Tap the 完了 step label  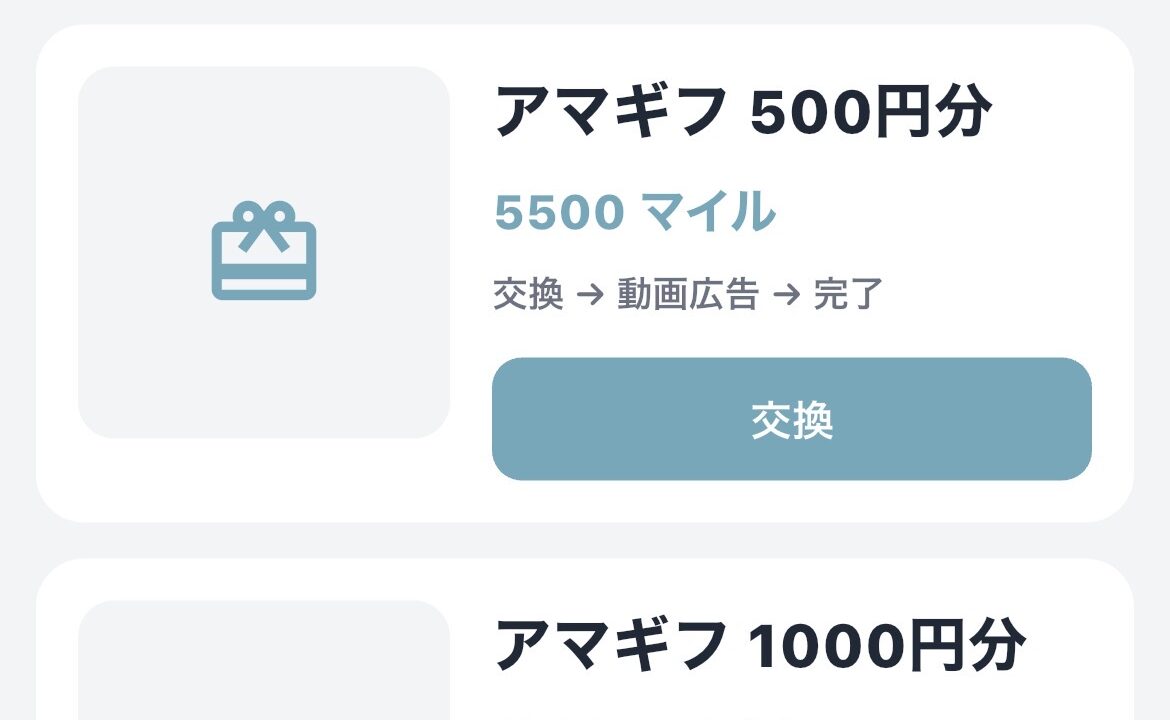pos(847,295)
